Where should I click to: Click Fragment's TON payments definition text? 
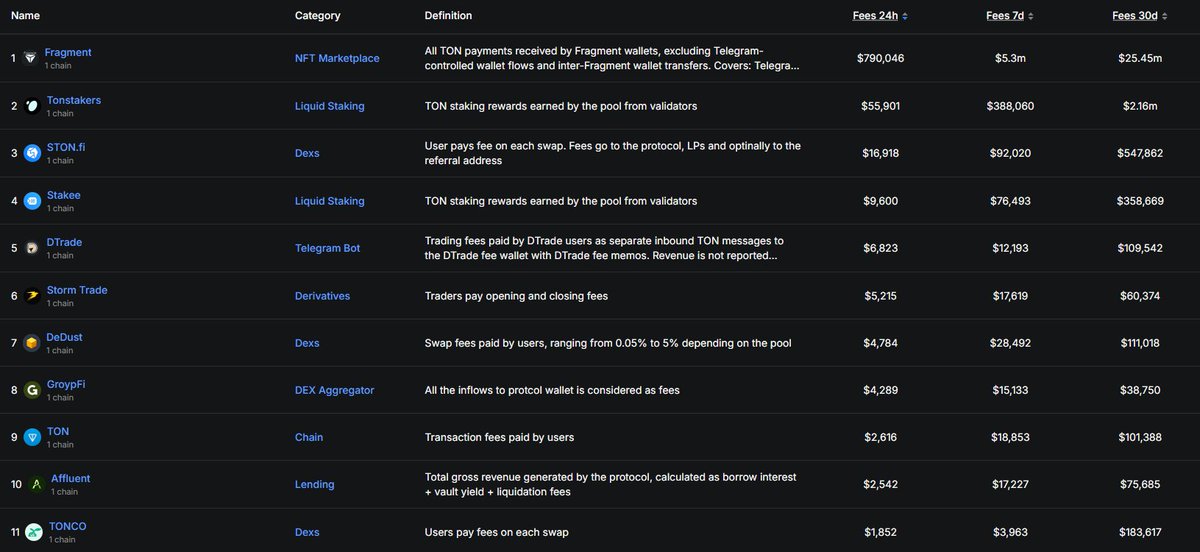(613, 58)
